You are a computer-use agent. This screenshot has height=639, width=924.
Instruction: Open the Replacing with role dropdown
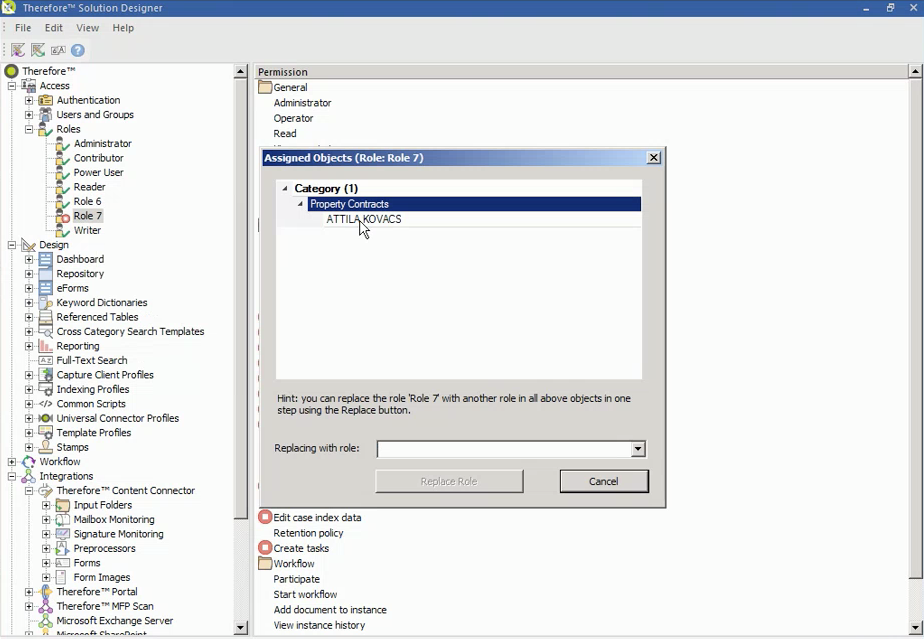pos(637,449)
